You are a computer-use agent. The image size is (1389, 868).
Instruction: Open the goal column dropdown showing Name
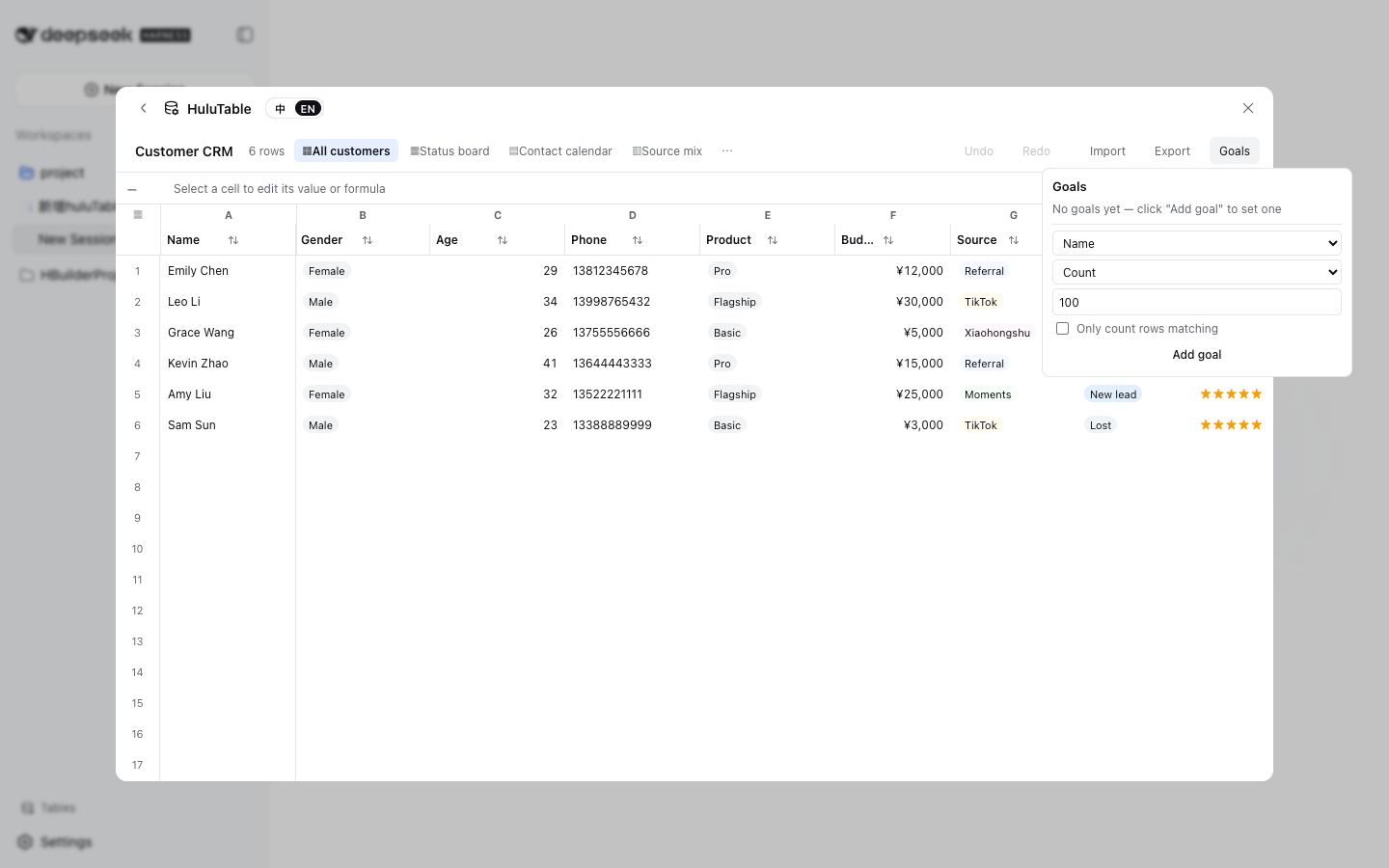[1196, 243]
